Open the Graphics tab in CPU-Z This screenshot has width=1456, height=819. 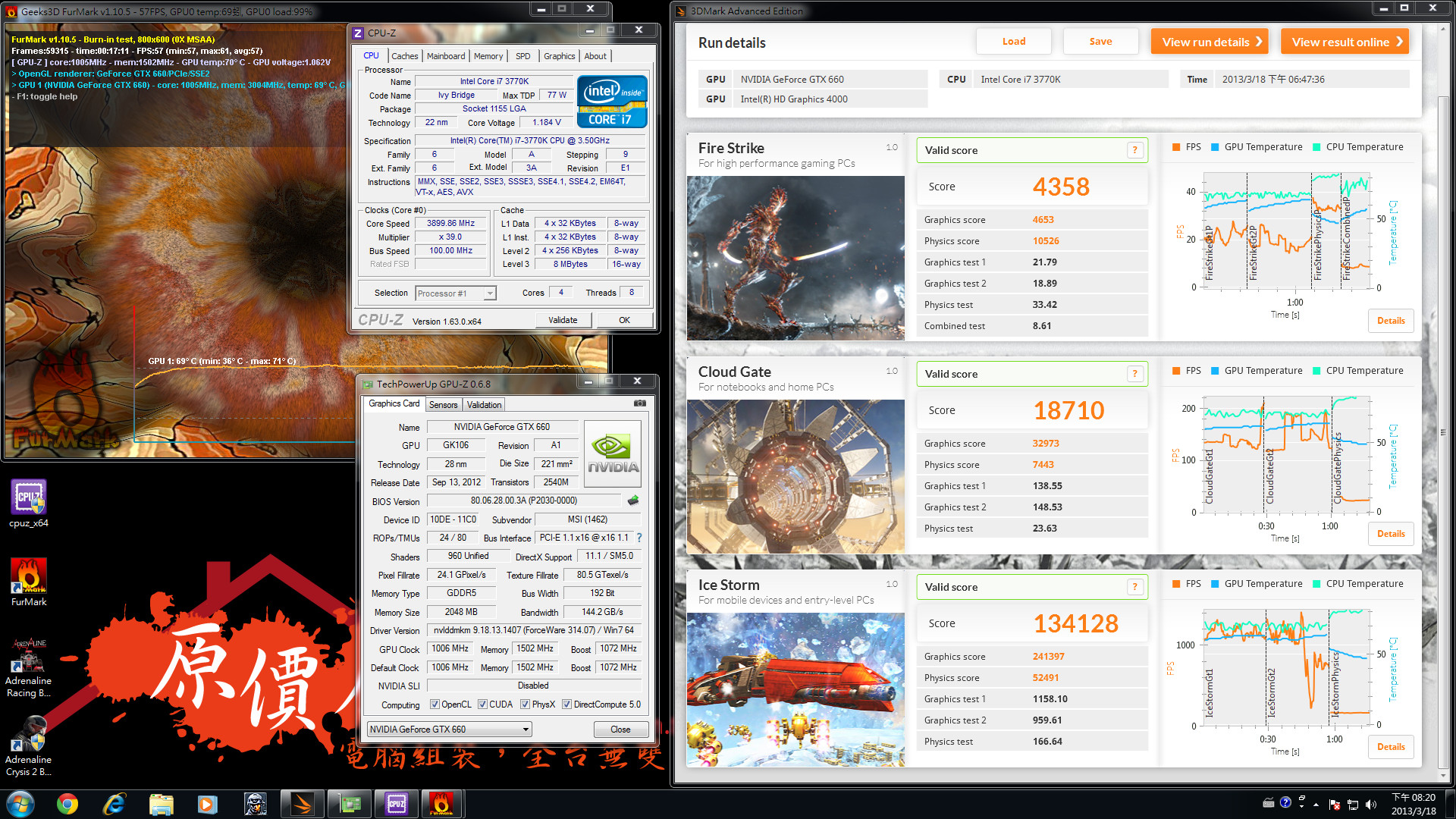click(x=560, y=56)
